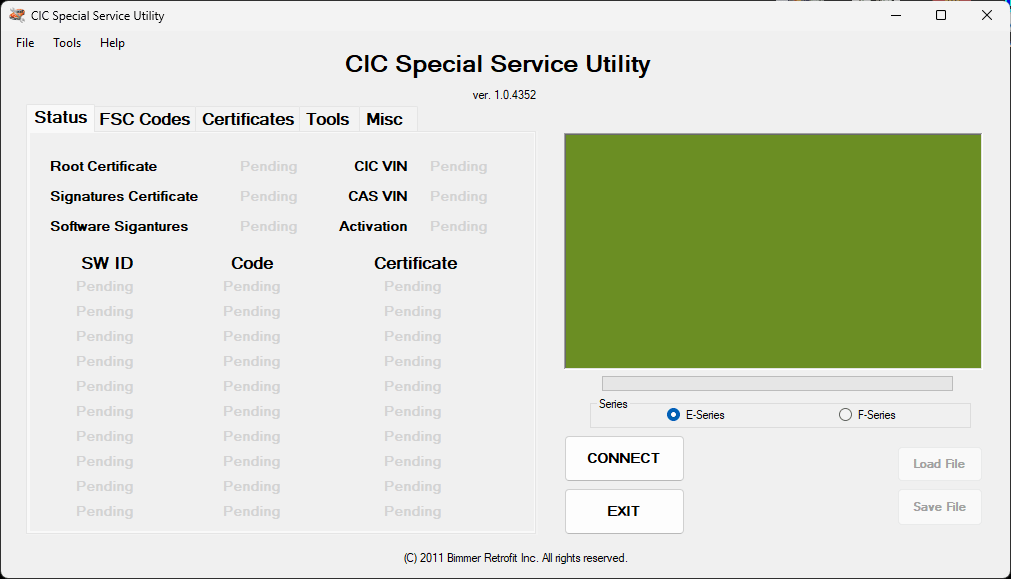Screen dimensions: 1011x579
Task: Select the E-Series radio button
Action: (x=696, y=415)
